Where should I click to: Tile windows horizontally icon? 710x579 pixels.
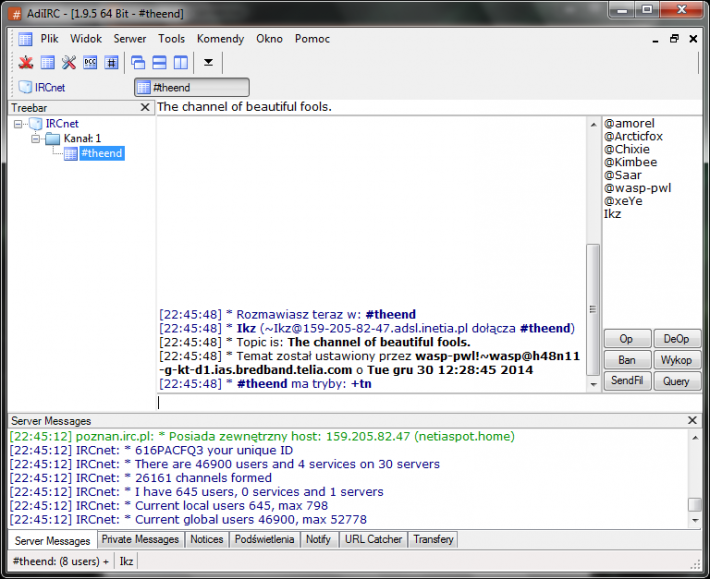[x=159, y=62]
